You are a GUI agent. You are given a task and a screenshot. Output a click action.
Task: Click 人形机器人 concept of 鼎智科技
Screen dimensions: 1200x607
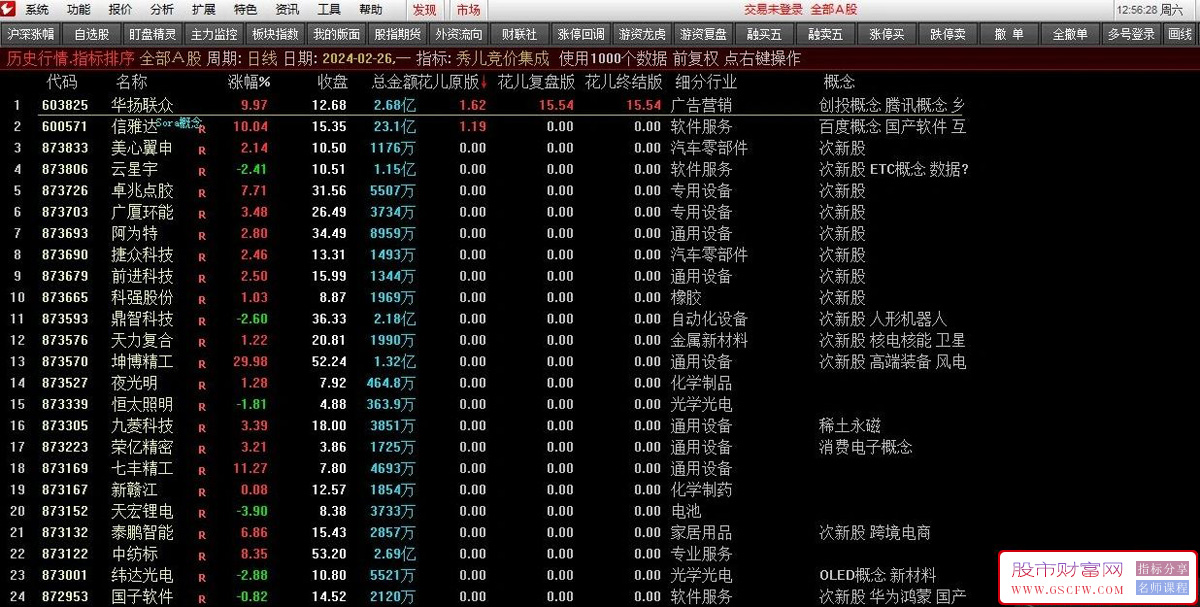click(909, 319)
